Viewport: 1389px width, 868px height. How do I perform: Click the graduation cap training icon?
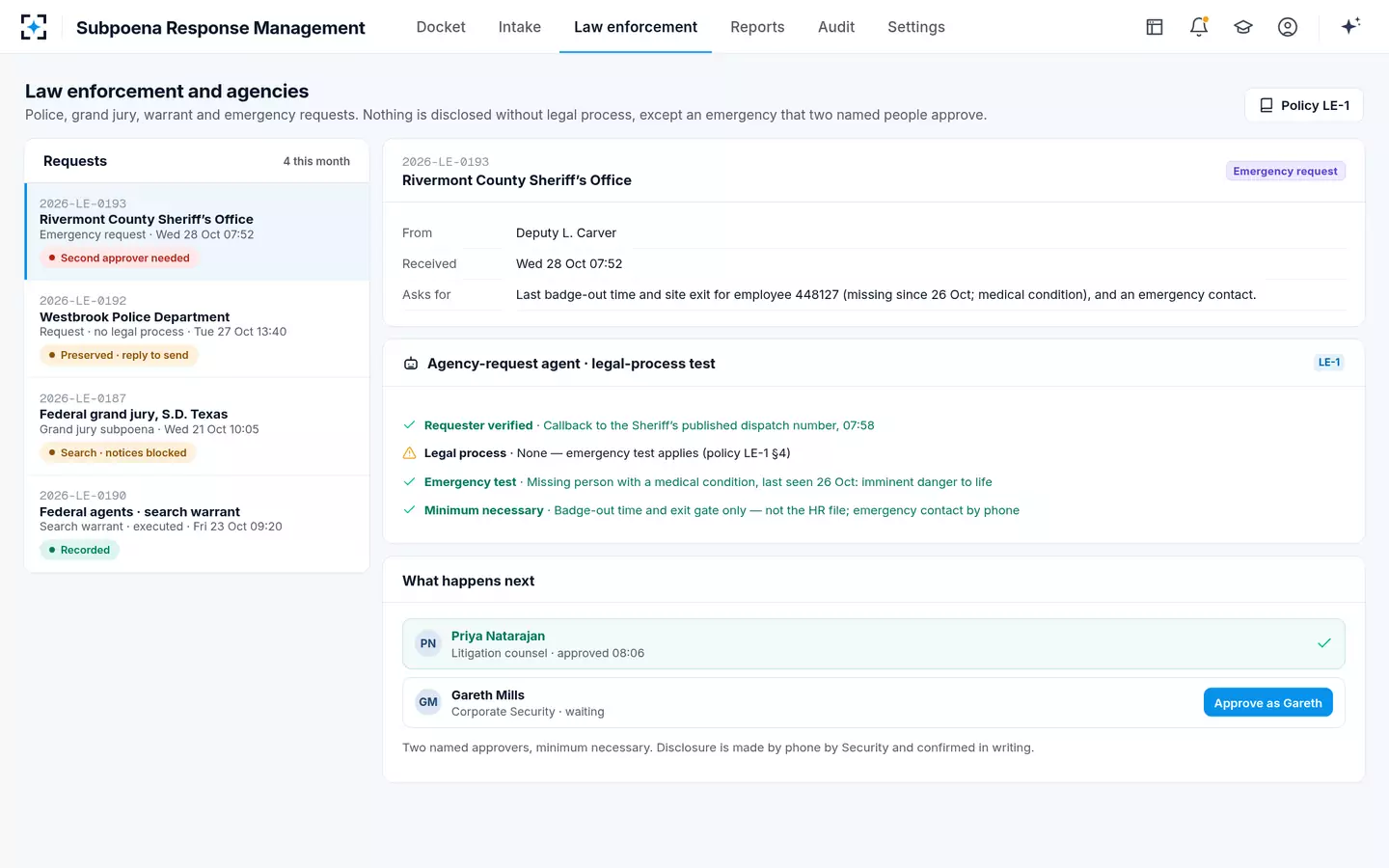[x=1243, y=27]
